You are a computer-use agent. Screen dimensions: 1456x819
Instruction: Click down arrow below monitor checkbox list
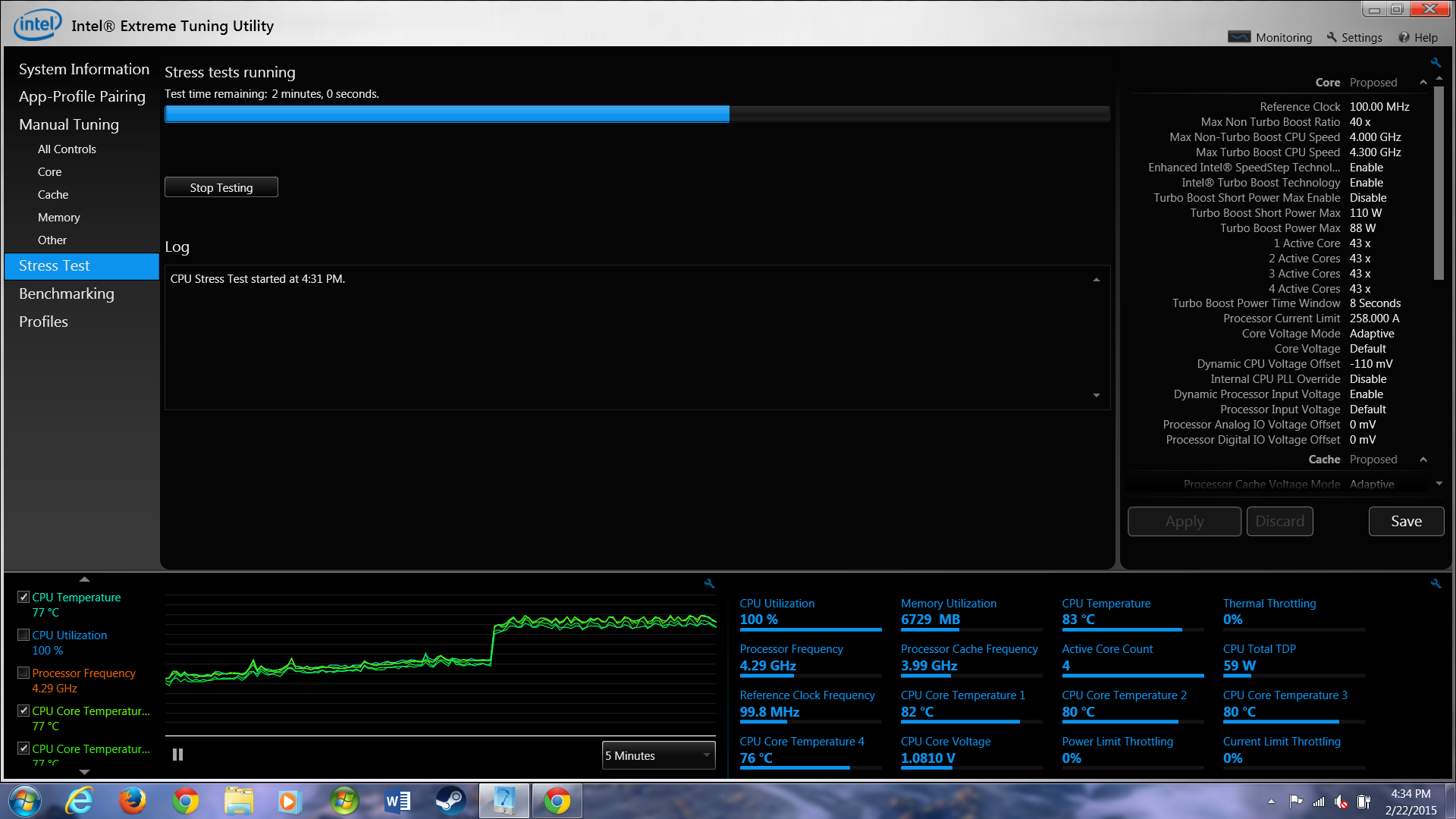pos(84,772)
